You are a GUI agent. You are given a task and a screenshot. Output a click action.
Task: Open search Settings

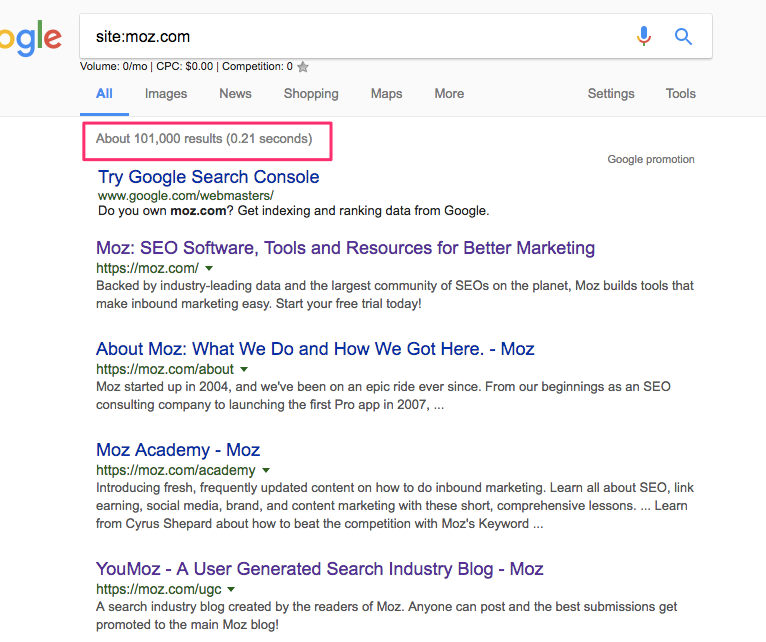pyautogui.click(x=611, y=94)
